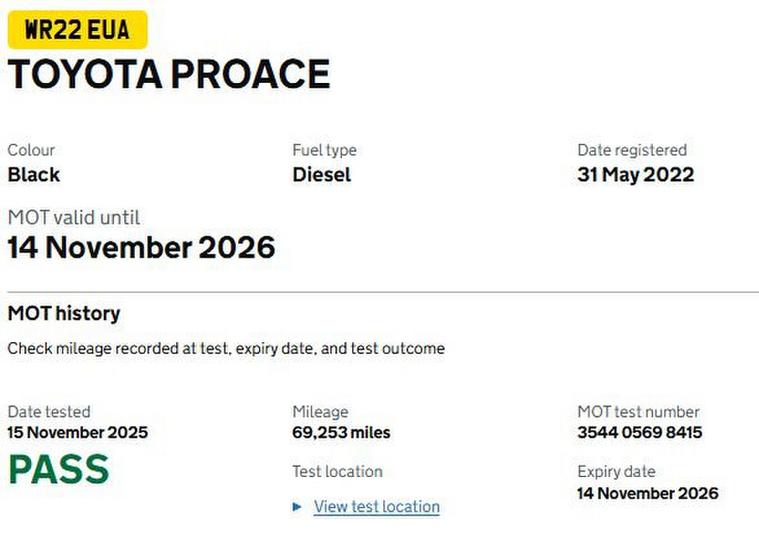Select the 69,253 miles mileage reading
This screenshot has width=759, height=547.
(341, 433)
